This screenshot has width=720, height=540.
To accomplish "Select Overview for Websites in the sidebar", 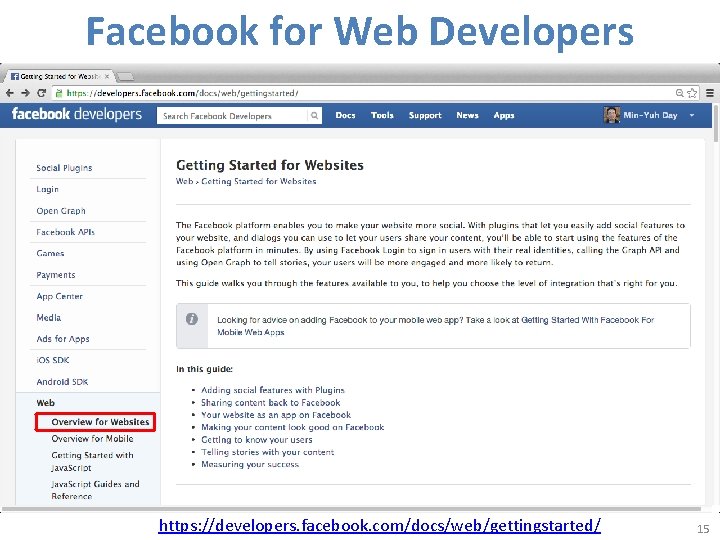I will click(x=100, y=422).
